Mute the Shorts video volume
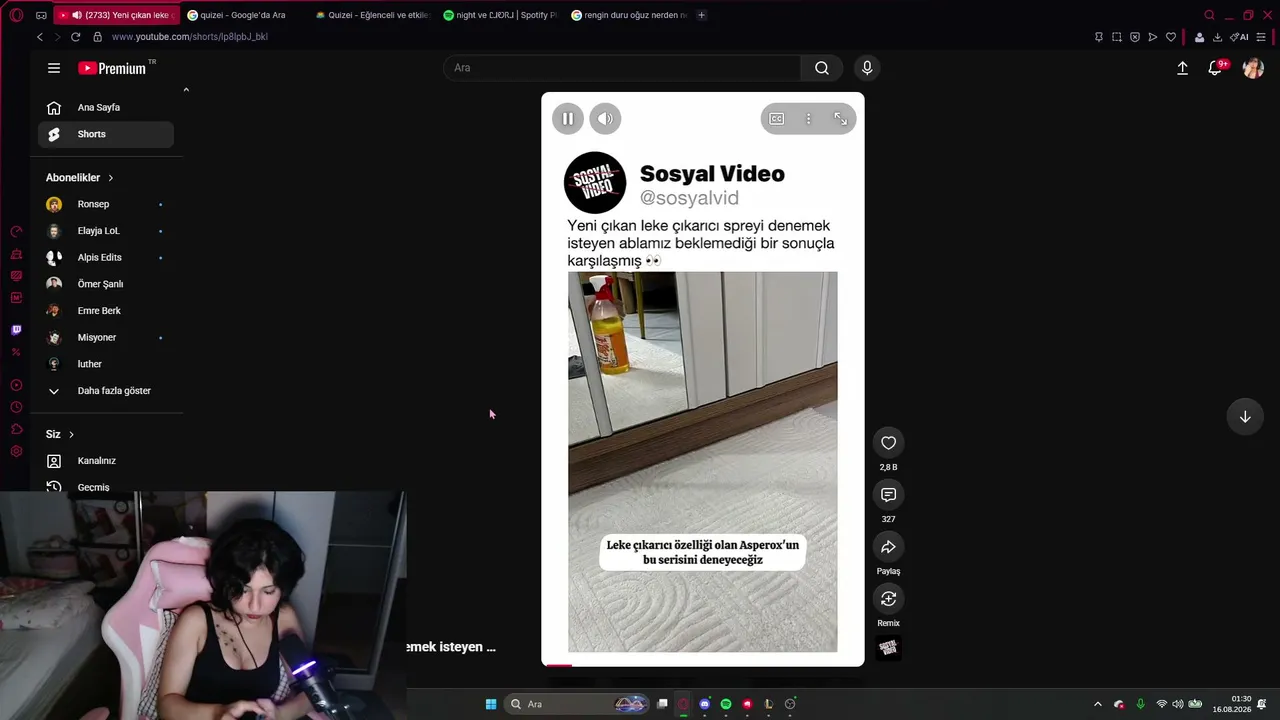1280x720 pixels. [605, 119]
